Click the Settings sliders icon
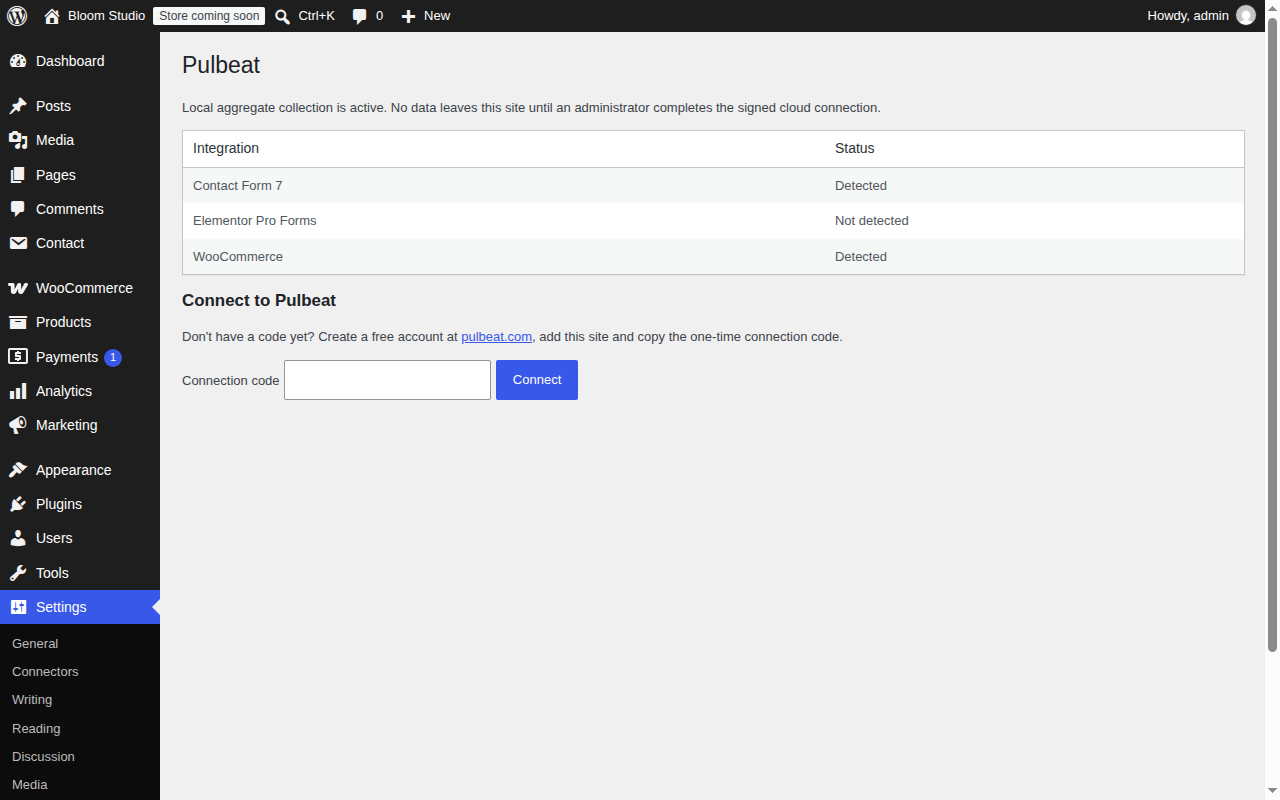The width and height of the screenshot is (1280, 800). click(18, 607)
